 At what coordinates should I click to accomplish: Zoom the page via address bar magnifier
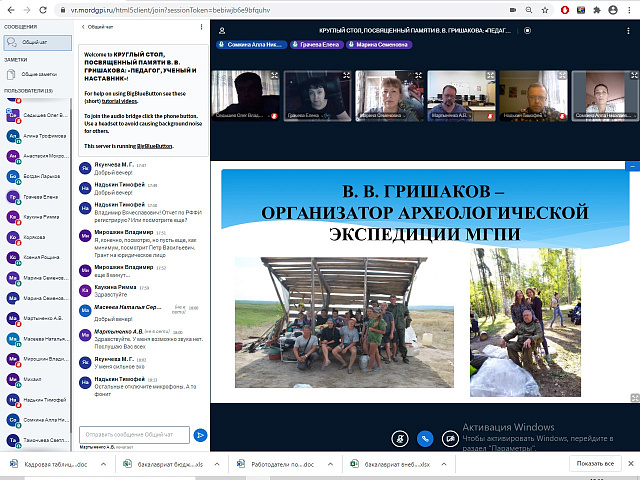coord(529,10)
